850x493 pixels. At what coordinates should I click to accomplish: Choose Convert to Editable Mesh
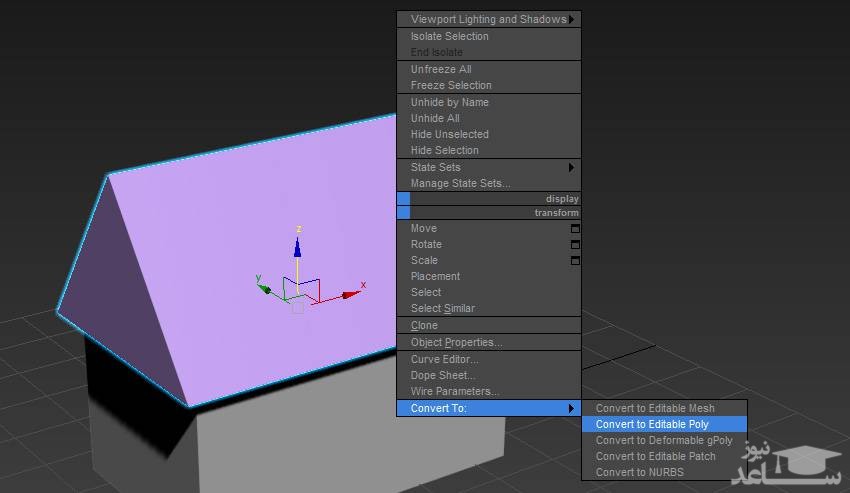(x=655, y=408)
